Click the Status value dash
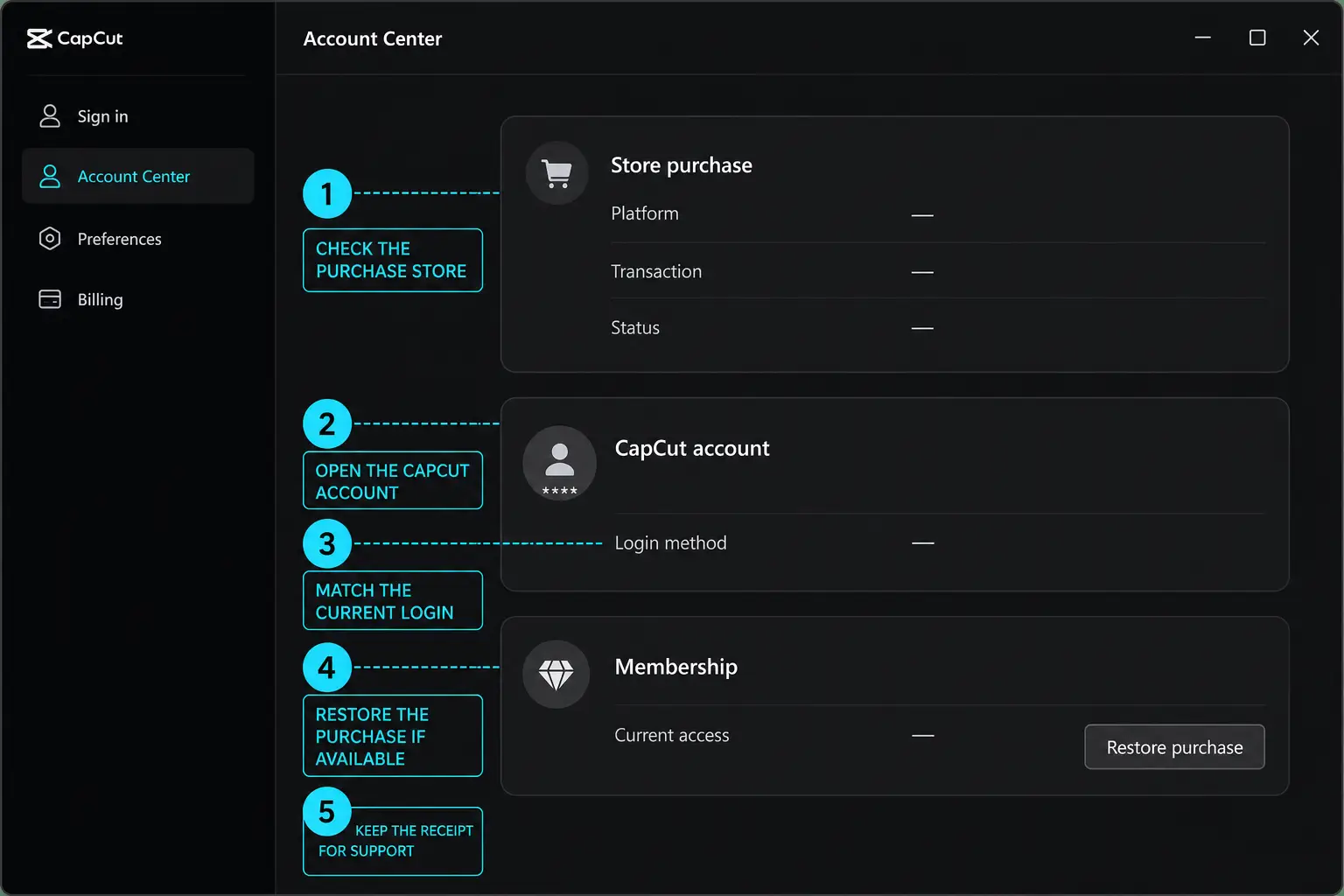The height and width of the screenshot is (896, 1344). (x=922, y=328)
